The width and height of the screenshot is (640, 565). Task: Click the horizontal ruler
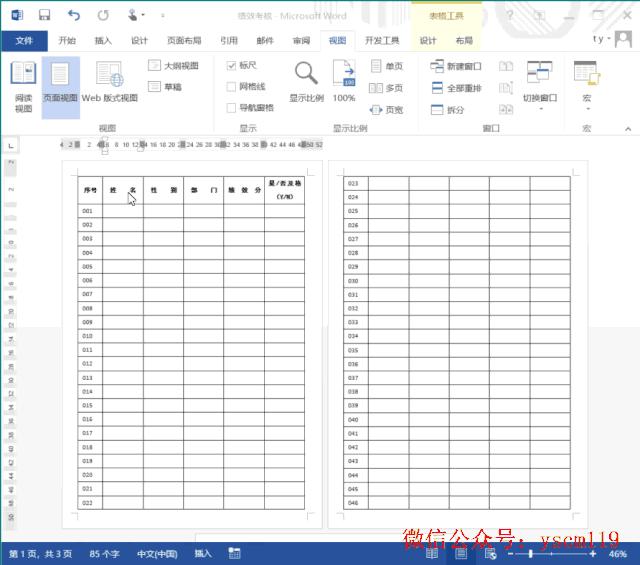[x=192, y=145]
